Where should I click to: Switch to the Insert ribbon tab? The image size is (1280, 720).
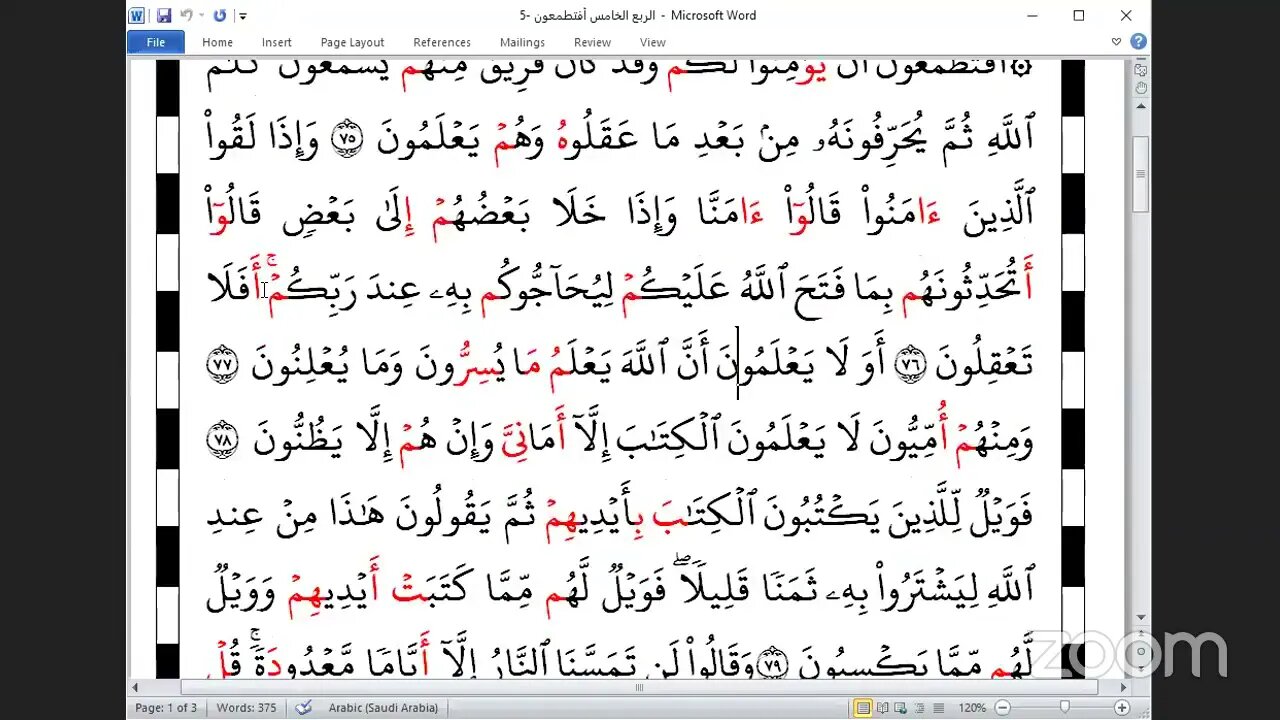[x=277, y=42]
